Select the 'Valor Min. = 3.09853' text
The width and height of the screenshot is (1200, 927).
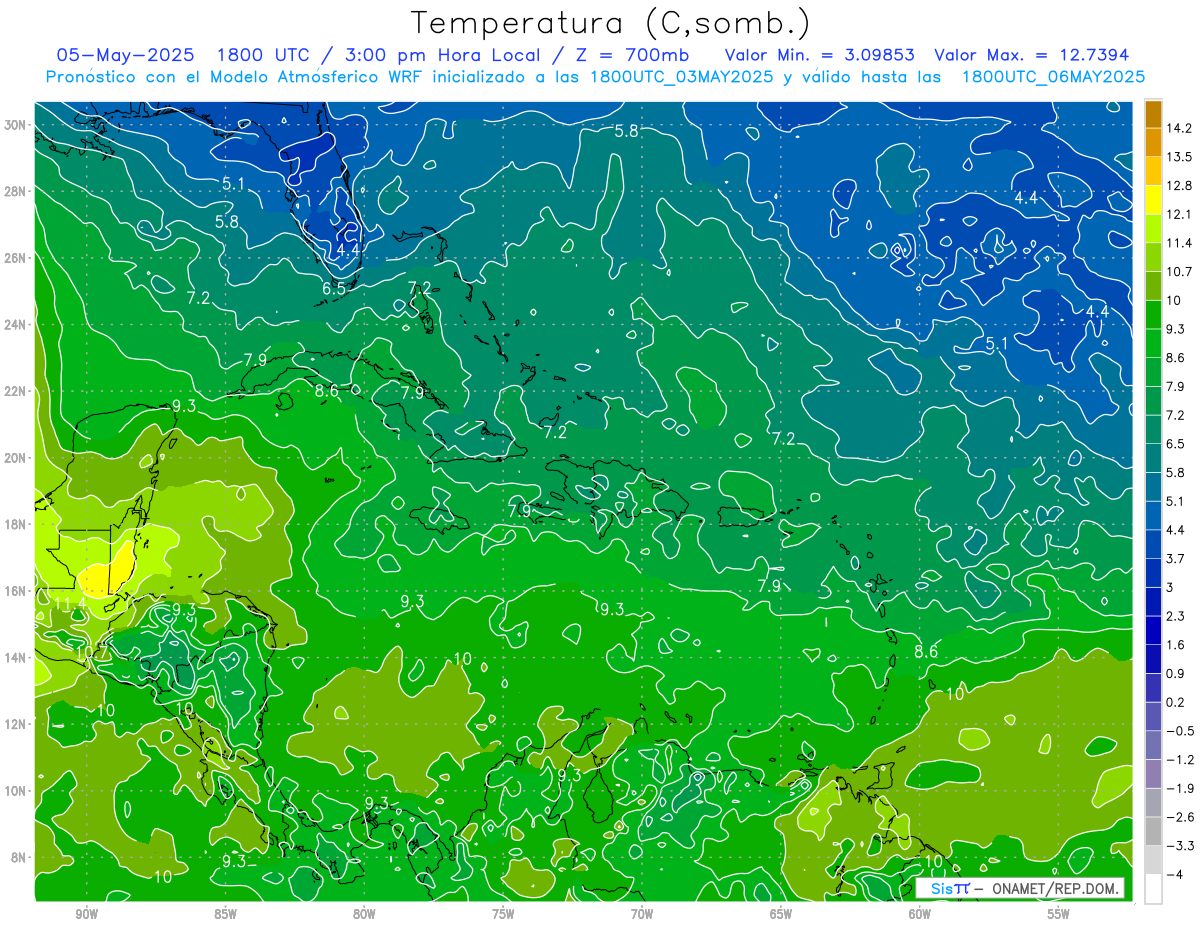click(x=819, y=54)
